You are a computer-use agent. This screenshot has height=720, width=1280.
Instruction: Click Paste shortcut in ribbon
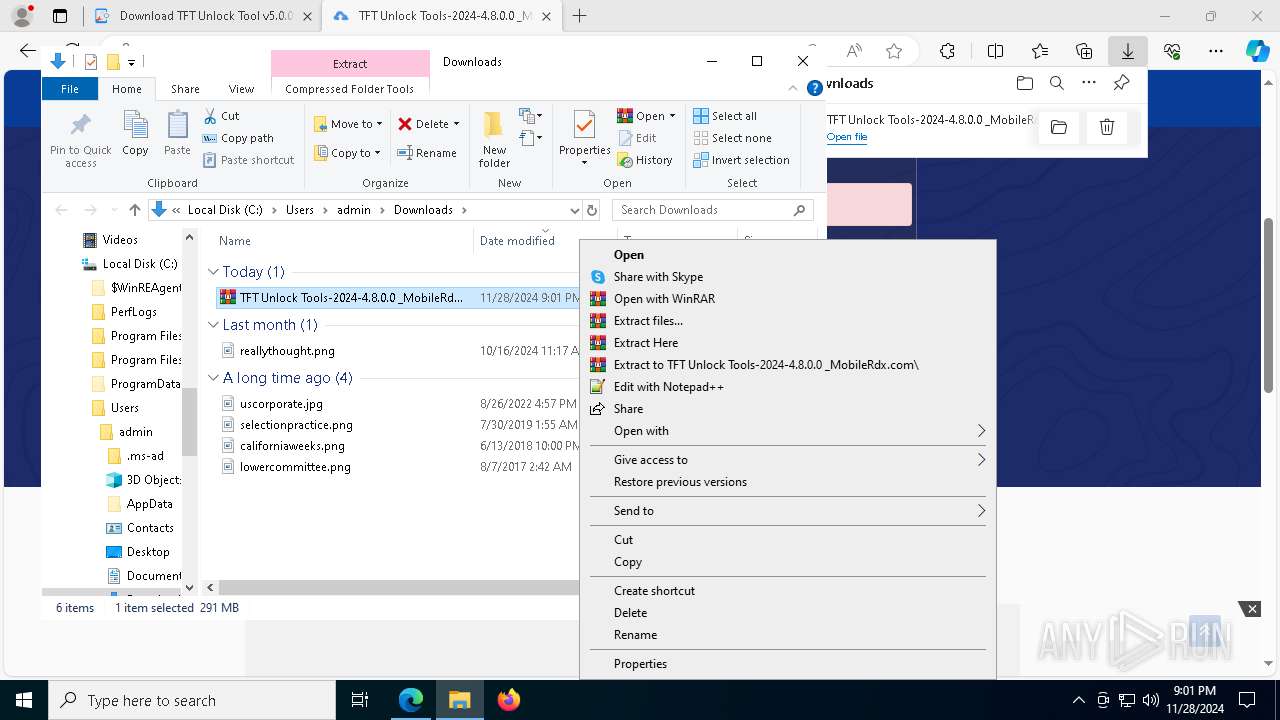[x=249, y=160]
